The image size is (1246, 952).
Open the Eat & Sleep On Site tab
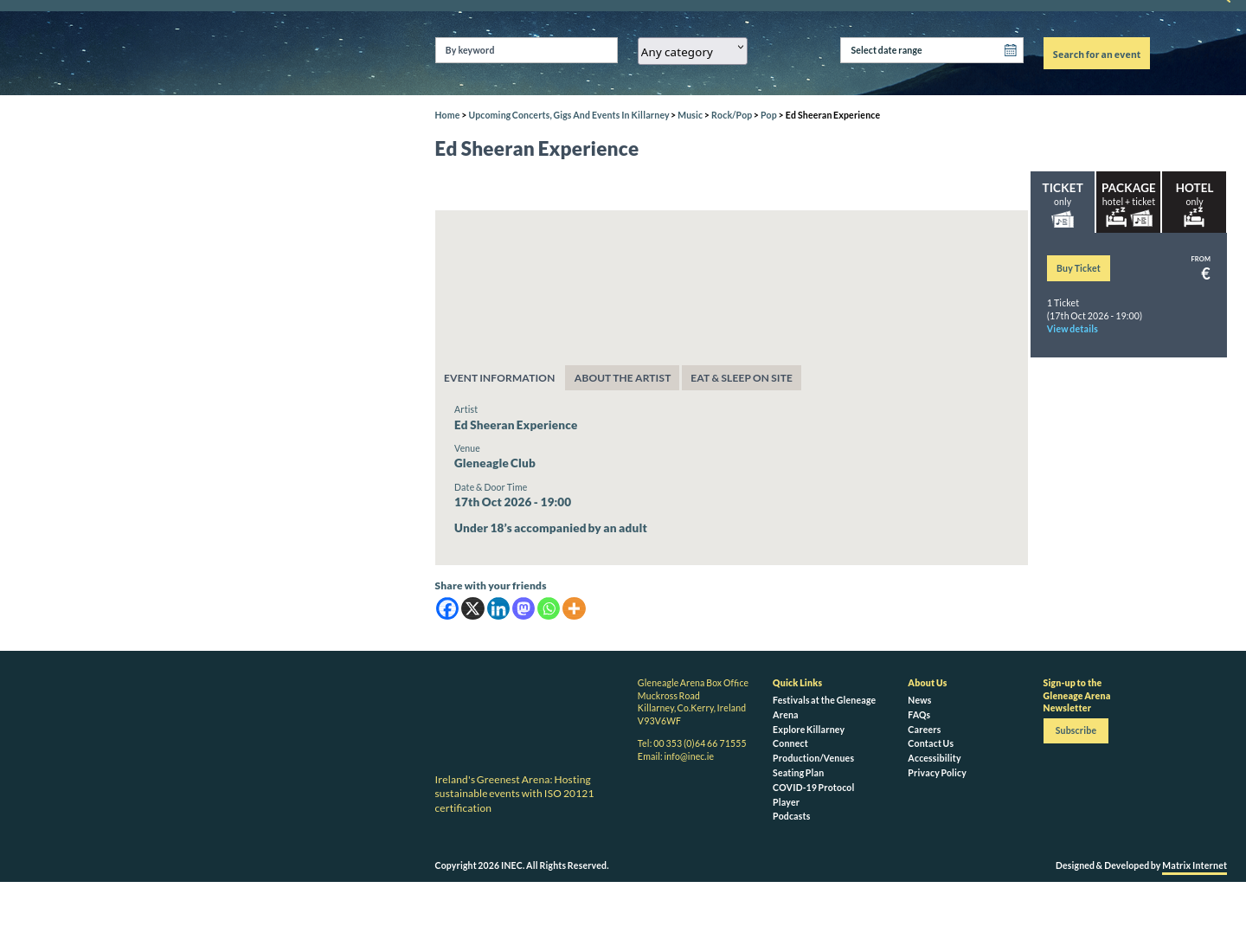(742, 378)
